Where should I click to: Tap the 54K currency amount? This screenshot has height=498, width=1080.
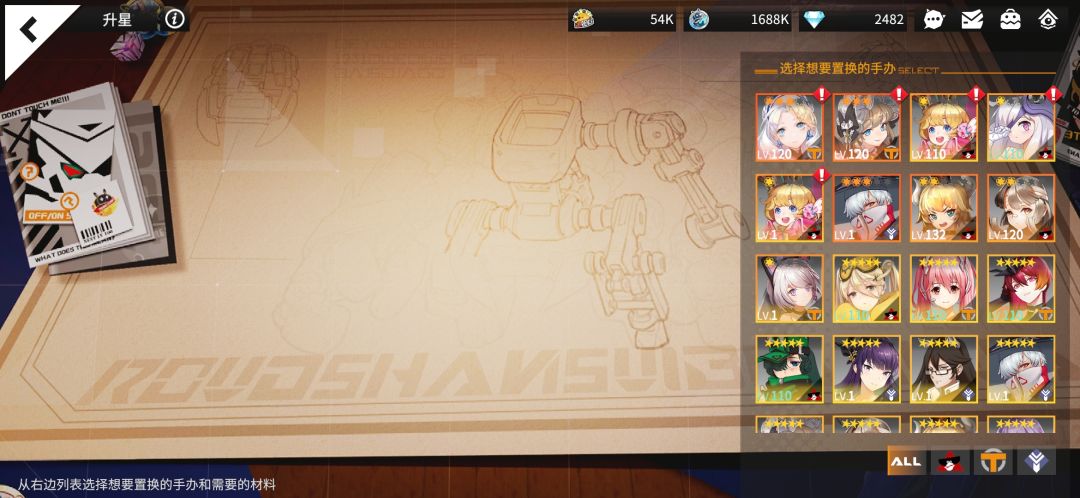point(661,20)
